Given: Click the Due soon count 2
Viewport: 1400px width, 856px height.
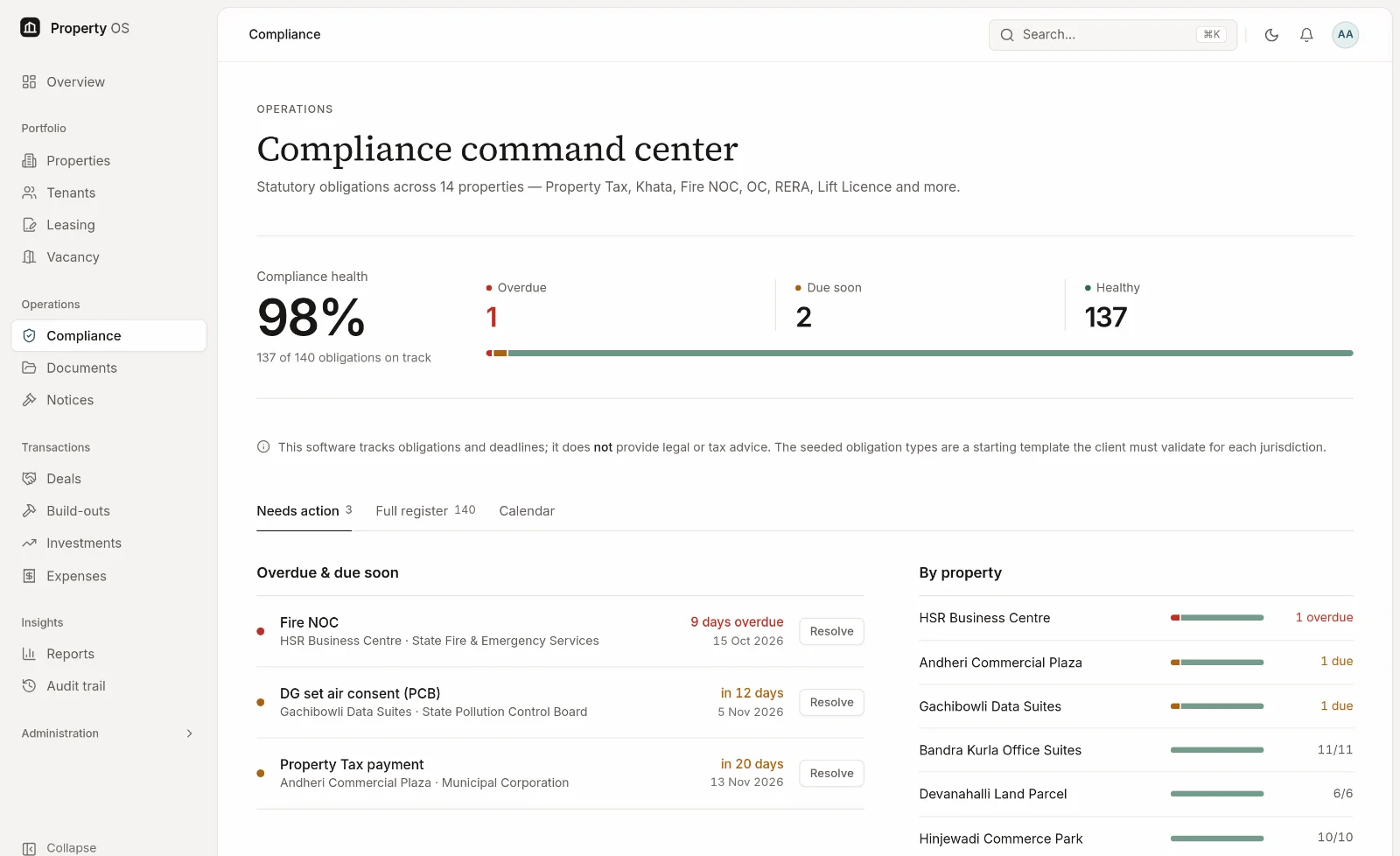Looking at the screenshot, I should [x=804, y=318].
